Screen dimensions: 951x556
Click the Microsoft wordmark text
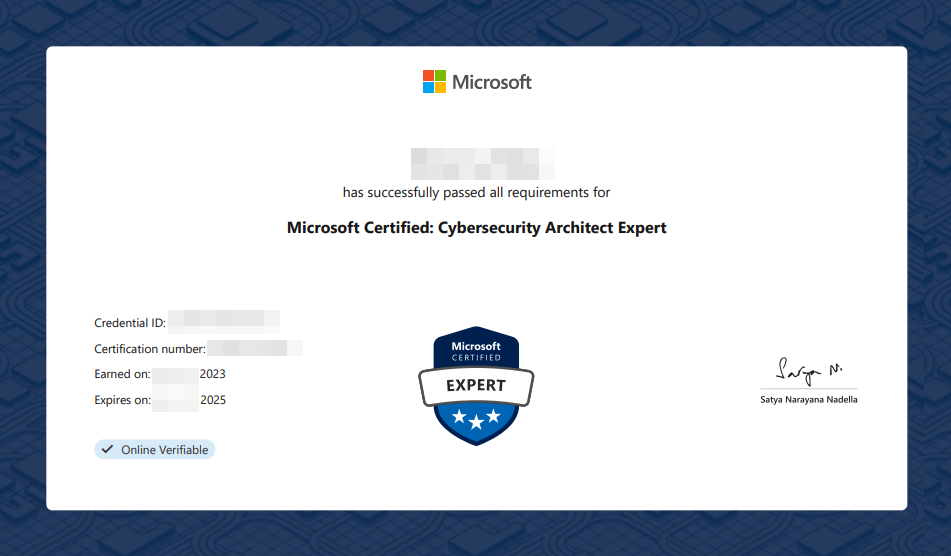(x=492, y=82)
